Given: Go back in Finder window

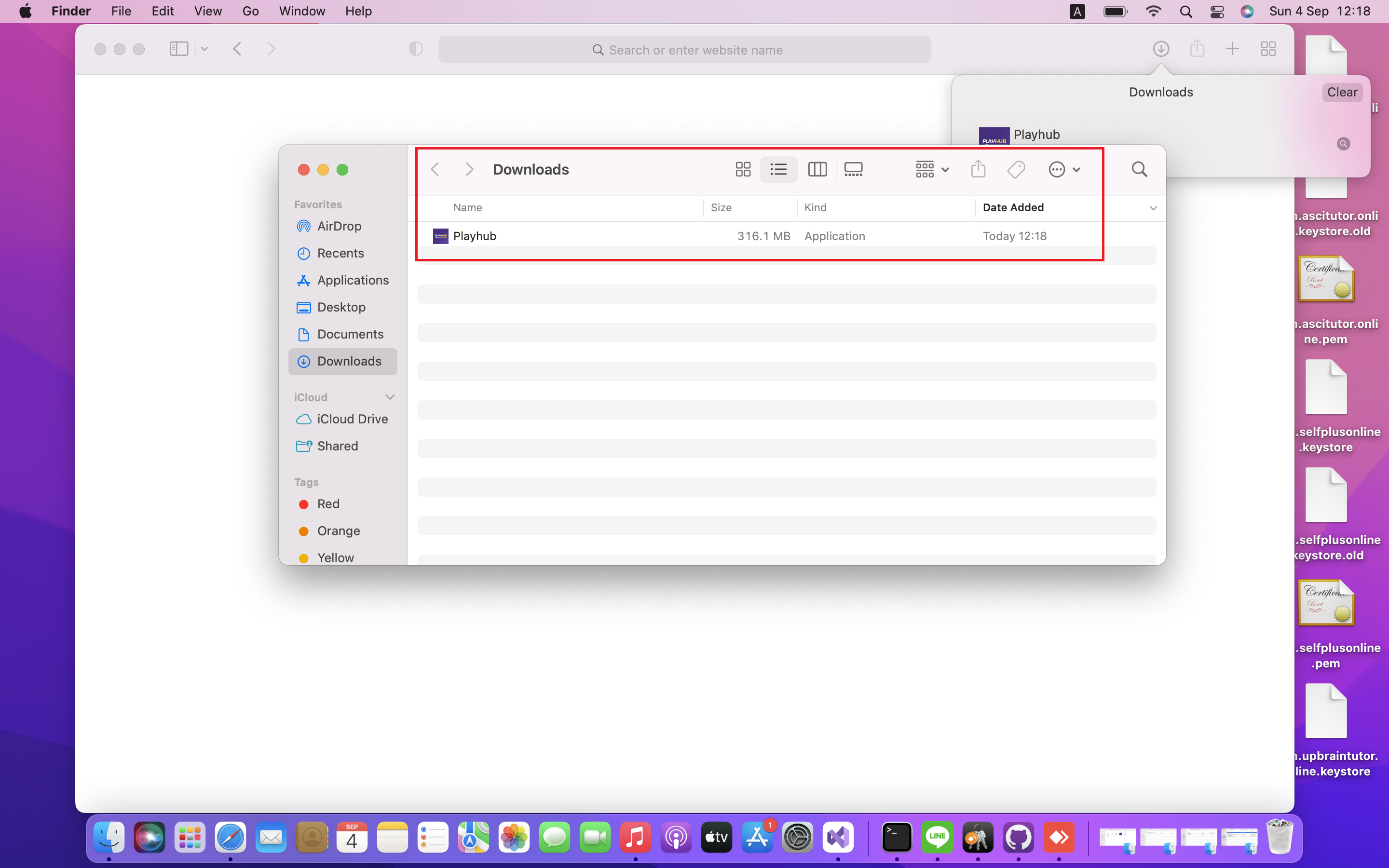Looking at the screenshot, I should click(x=435, y=169).
